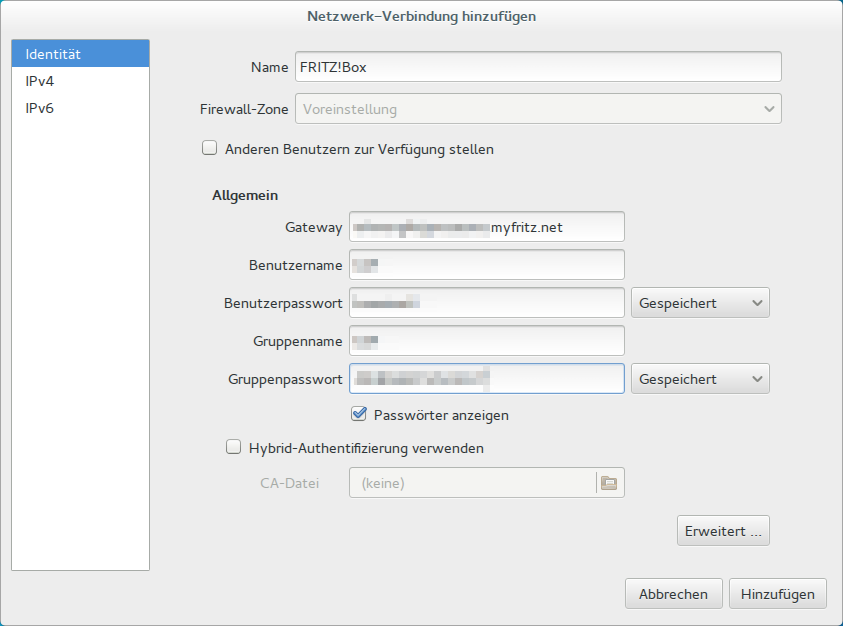Confirm with the Hinzufügen button
The image size is (843, 626).
coord(778,593)
